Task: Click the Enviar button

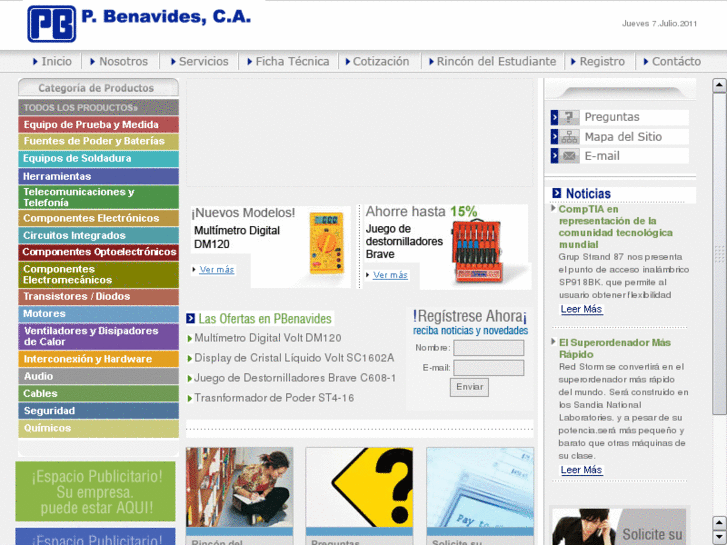Action: pos(469,387)
